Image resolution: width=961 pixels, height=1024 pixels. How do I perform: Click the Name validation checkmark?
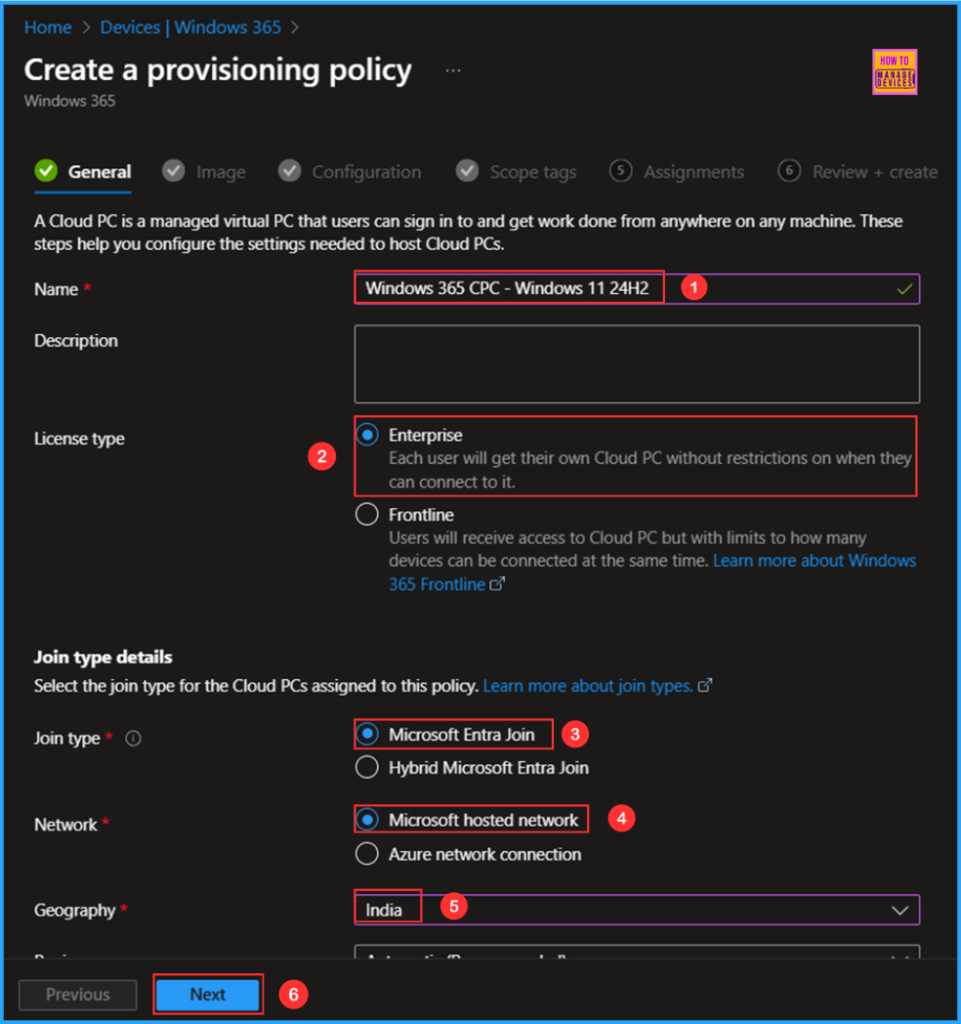[904, 289]
